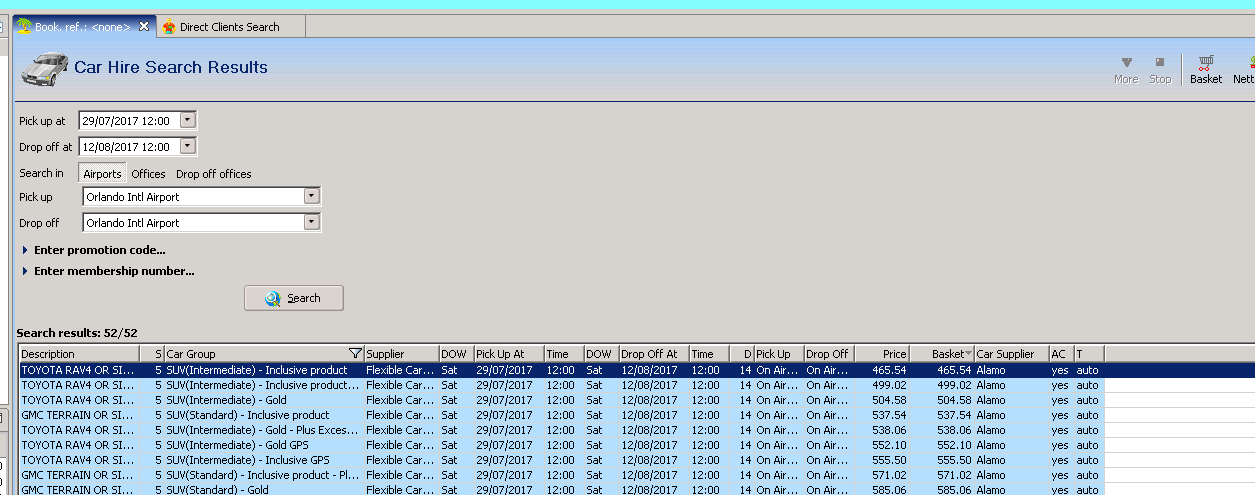Click the Search results: 52/52 label
The width and height of the screenshot is (1255, 495).
(x=77, y=332)
